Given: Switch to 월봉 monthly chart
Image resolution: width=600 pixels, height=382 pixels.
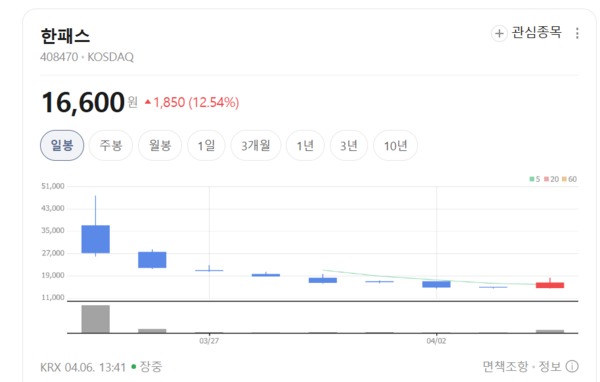Looking at the screenshot, I should [x=160, y=145].
